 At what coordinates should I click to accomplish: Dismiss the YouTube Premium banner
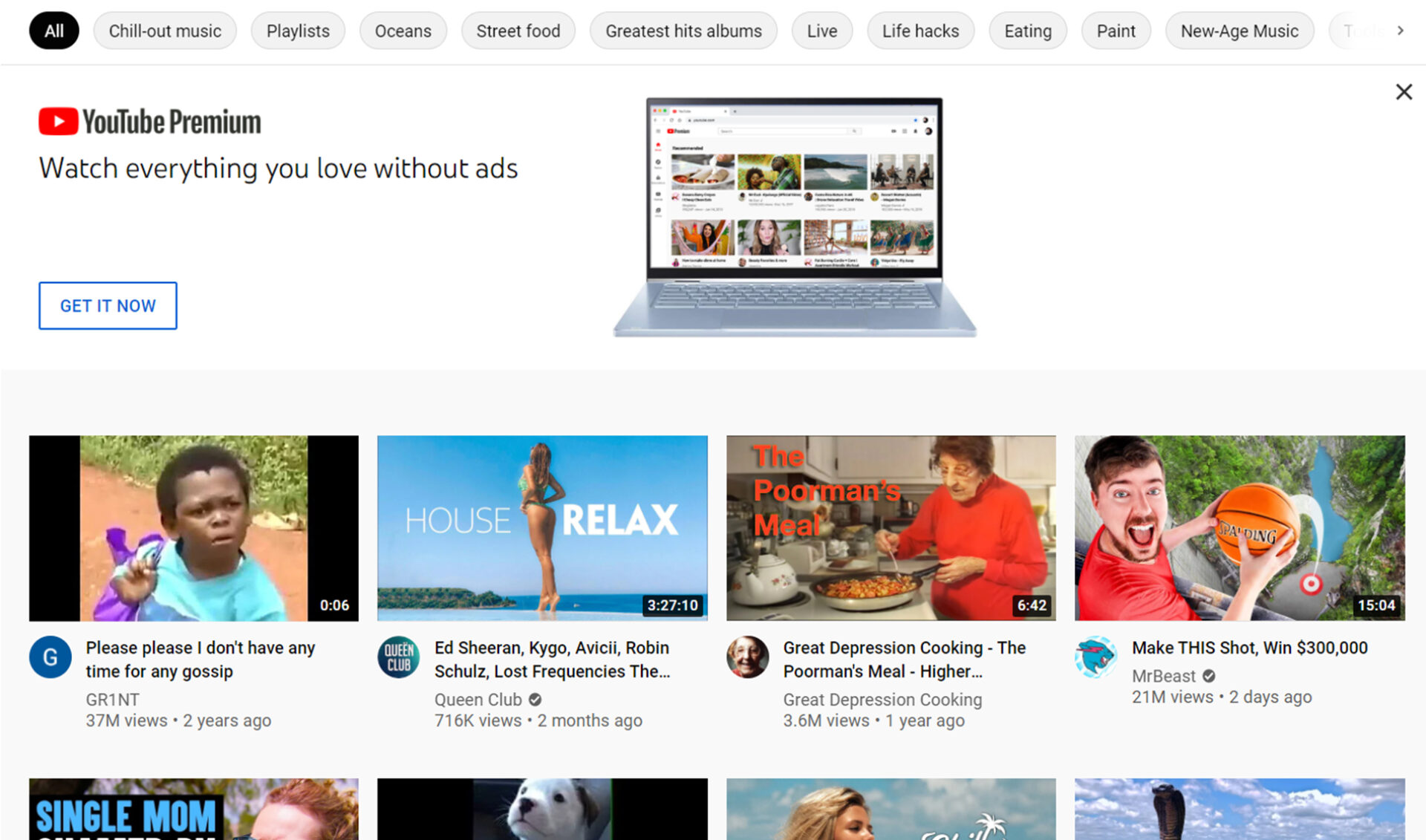coord(1403,92)
